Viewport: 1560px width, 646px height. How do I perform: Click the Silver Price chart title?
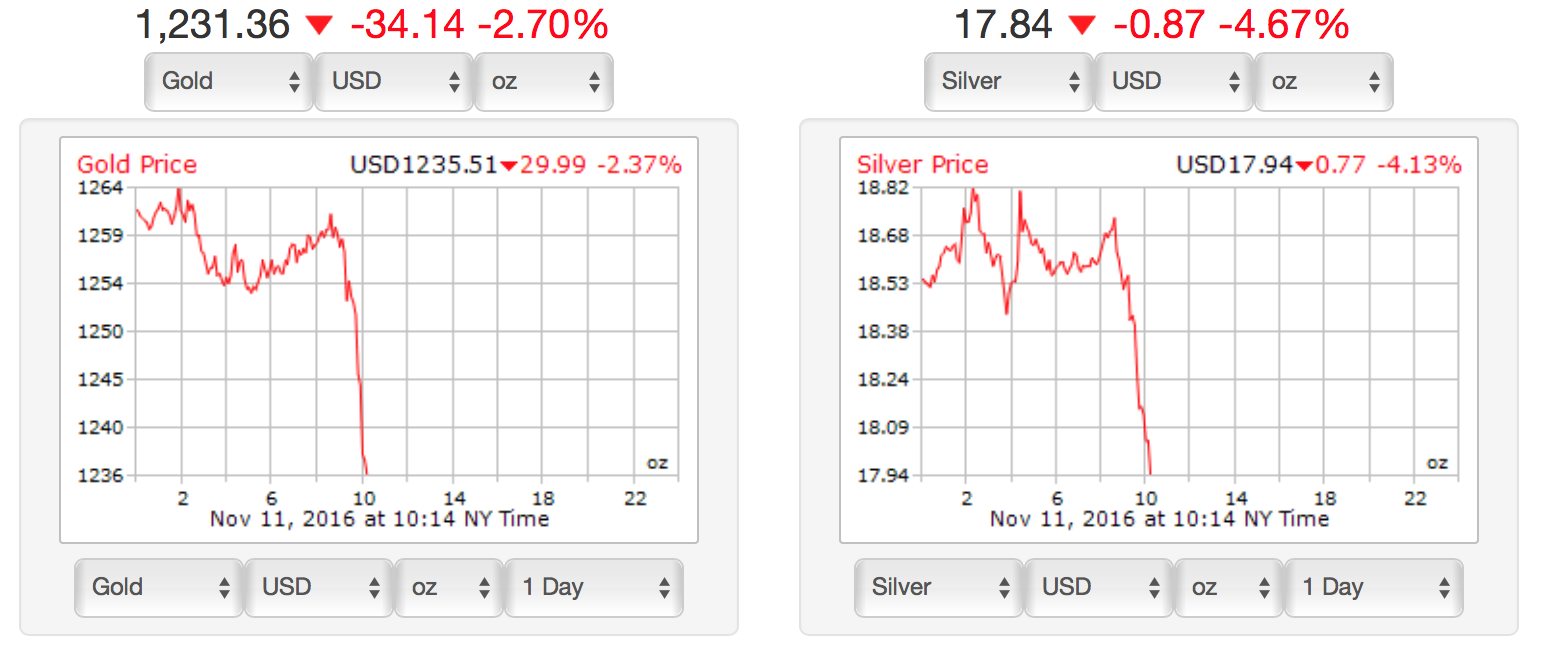tap(922, 165)
